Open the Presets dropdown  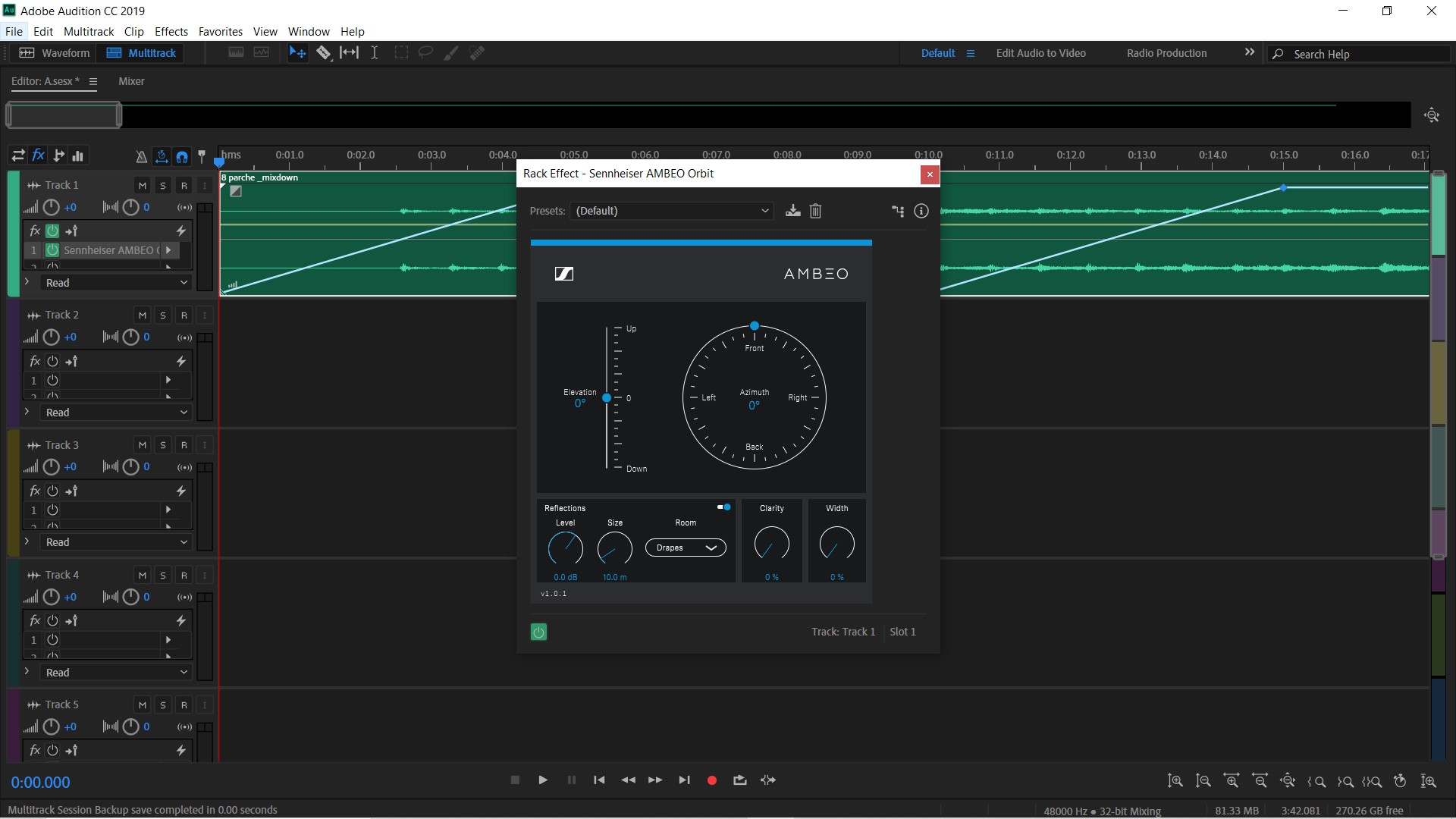672,211
